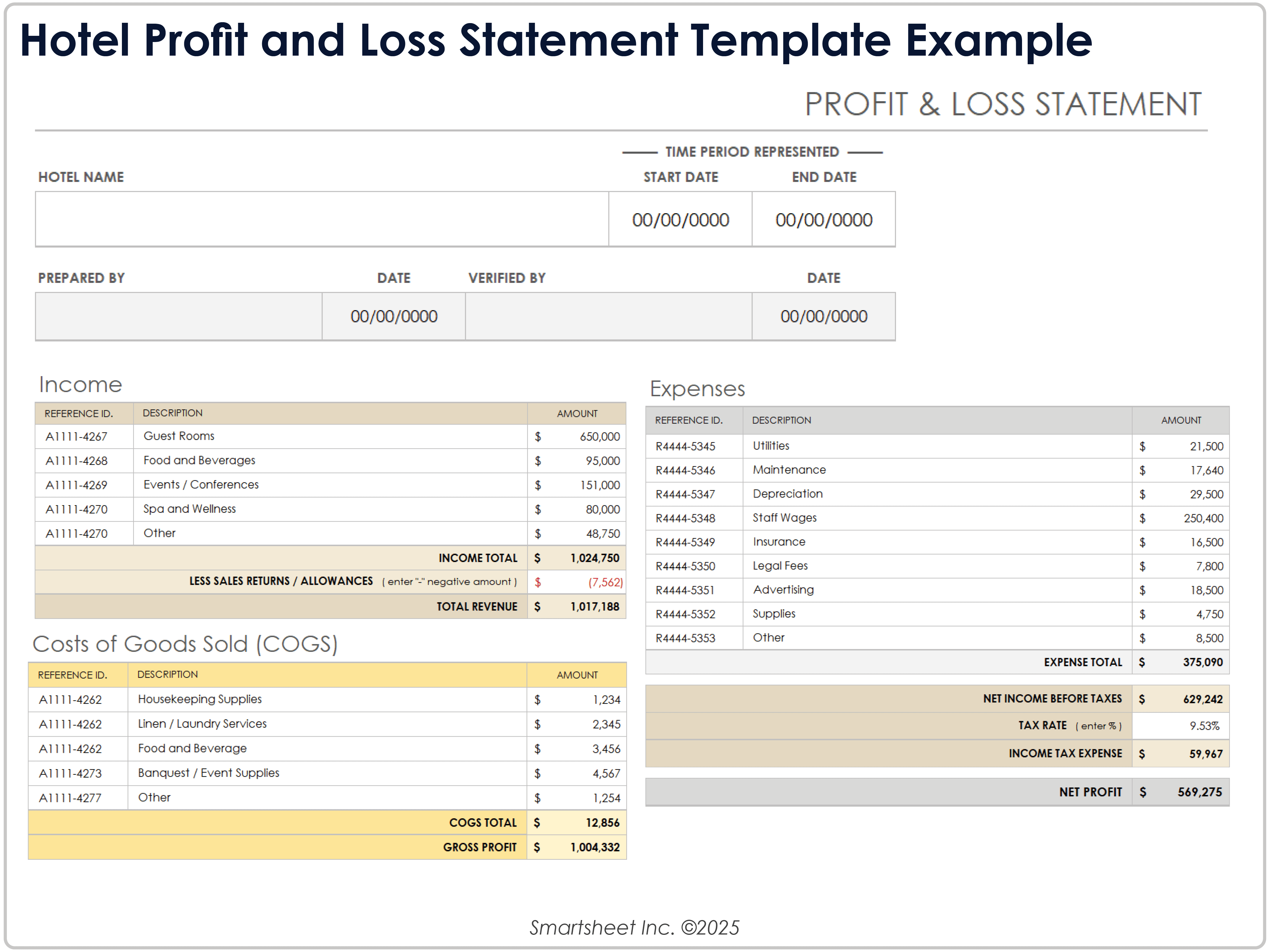Click the Verified By field
This screenshot has height=952, width=1270.
[608, 316]
